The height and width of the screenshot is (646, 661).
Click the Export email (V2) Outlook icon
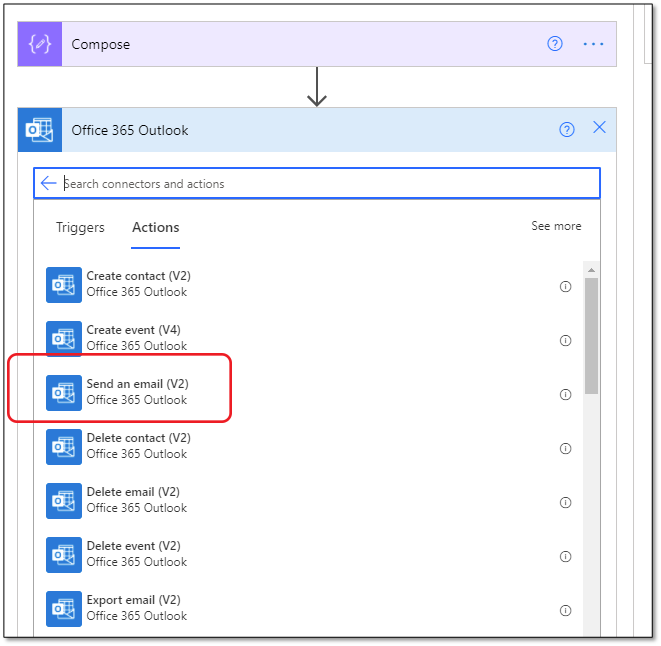[64, 609]
